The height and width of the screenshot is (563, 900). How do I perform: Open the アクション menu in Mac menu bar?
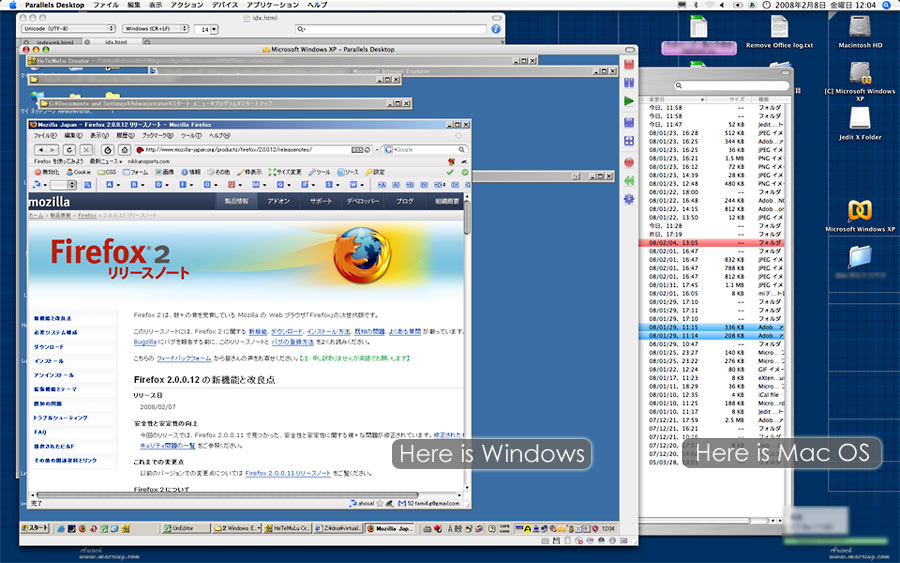click(x=187, y=5)
